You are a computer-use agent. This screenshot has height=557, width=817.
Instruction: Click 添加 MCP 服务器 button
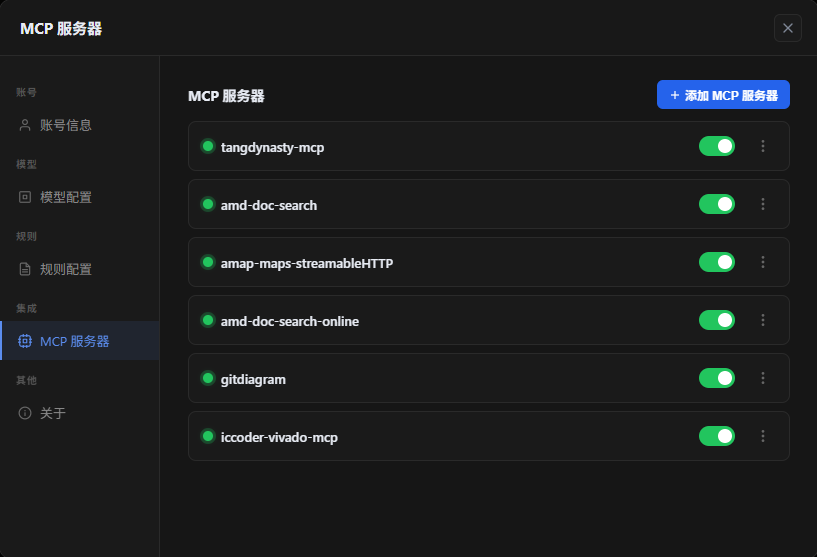(723, 95)
